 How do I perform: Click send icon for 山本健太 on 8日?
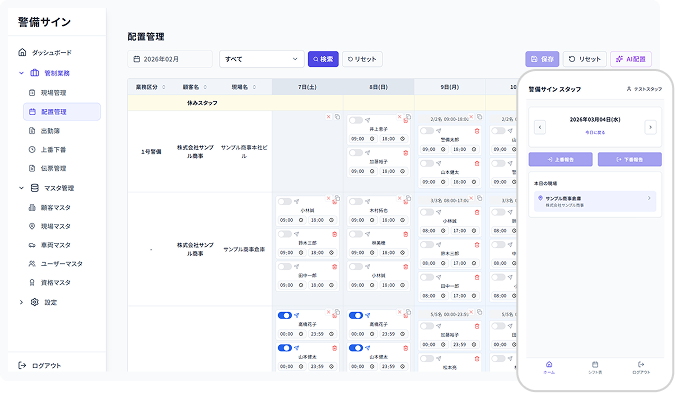click(368, 348)
